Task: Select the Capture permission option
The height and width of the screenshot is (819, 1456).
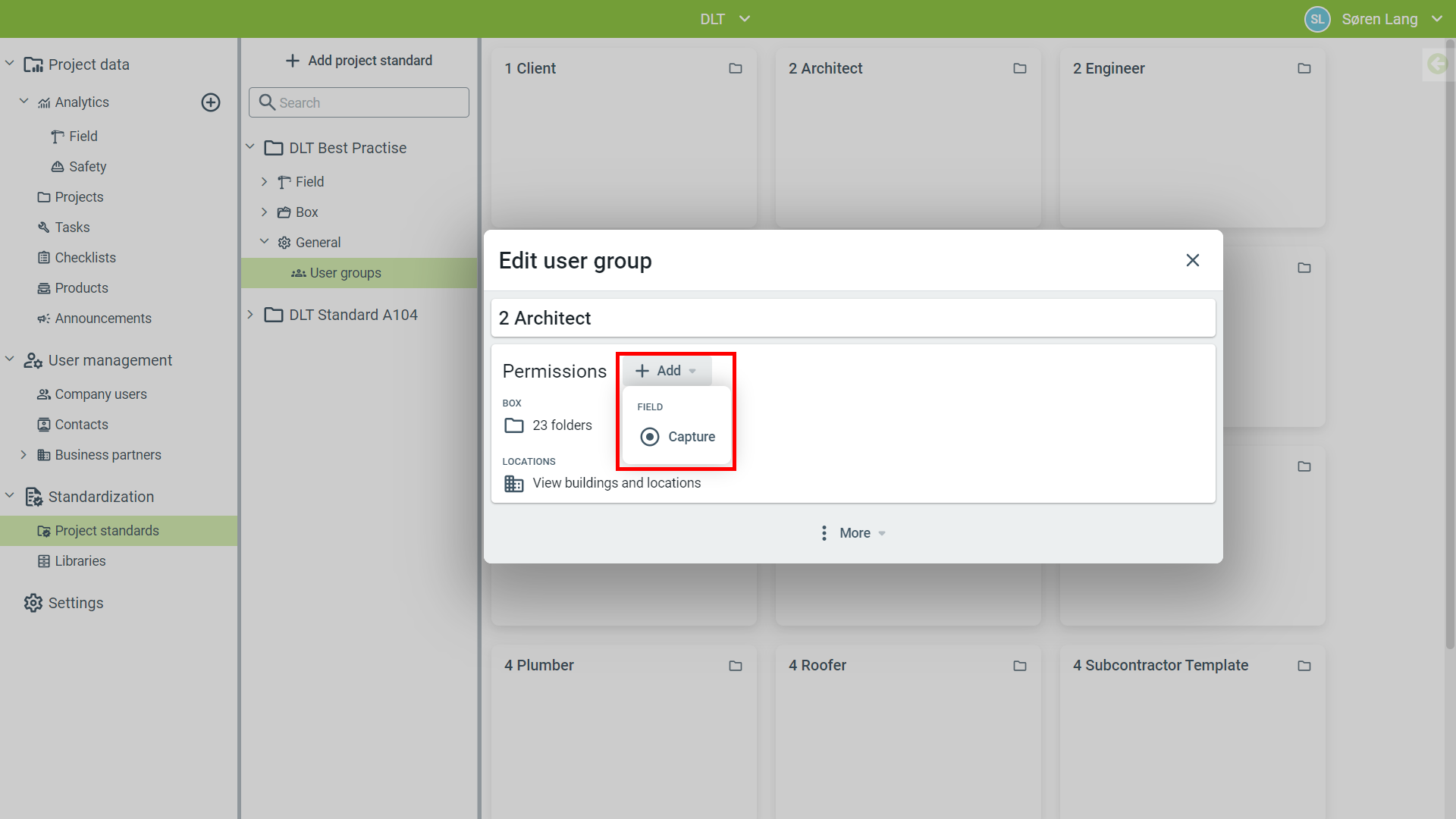Action: click(x=677, y=437)
